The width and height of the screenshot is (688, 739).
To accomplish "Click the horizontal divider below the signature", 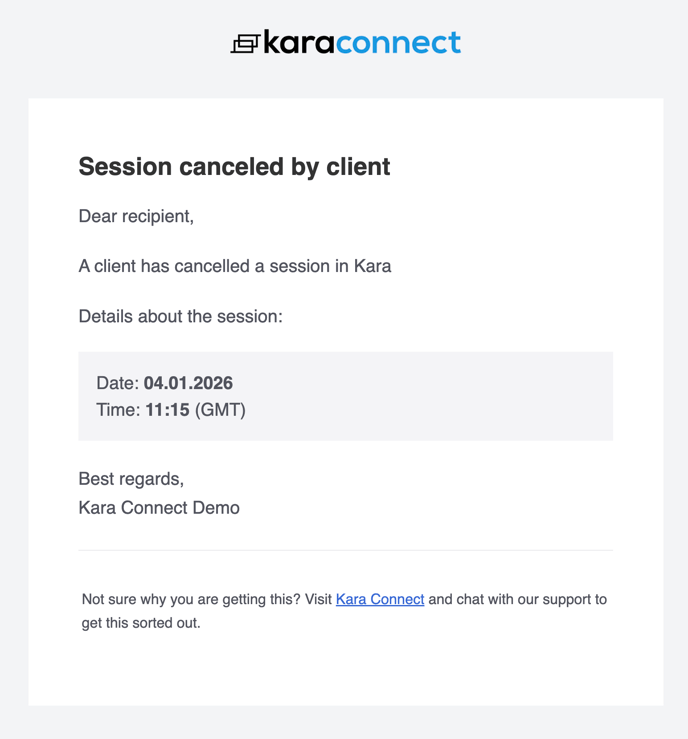I will click(x=345, y=550).
